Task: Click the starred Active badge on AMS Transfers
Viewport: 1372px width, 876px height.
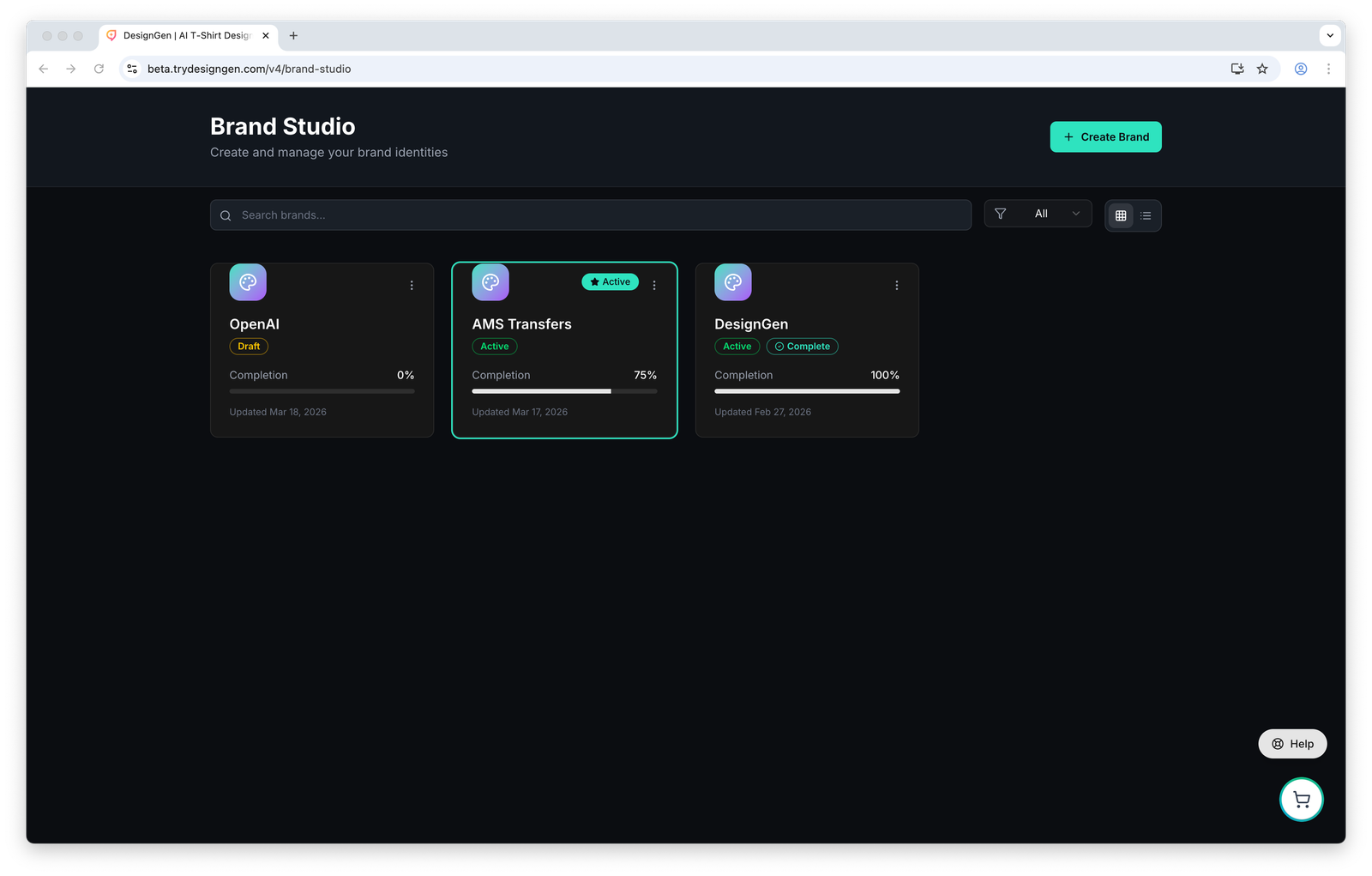Action: [x=611, y=282]
